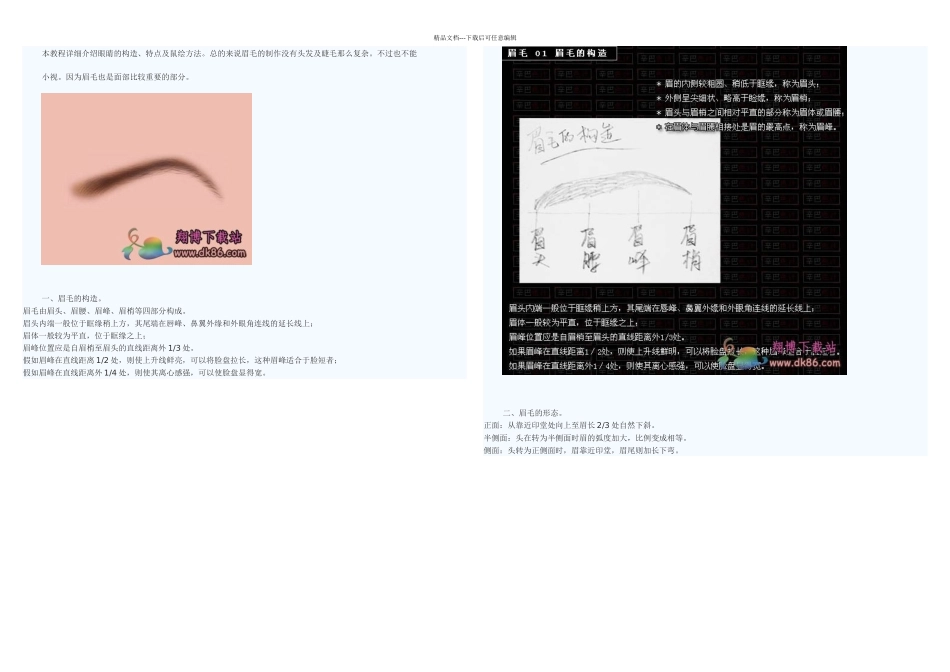Click the white caption starting "眉峰位置应是自眉梢至眉头" in the black image
This screenshot has width=950, height=672.
click(x=597, y=338)
